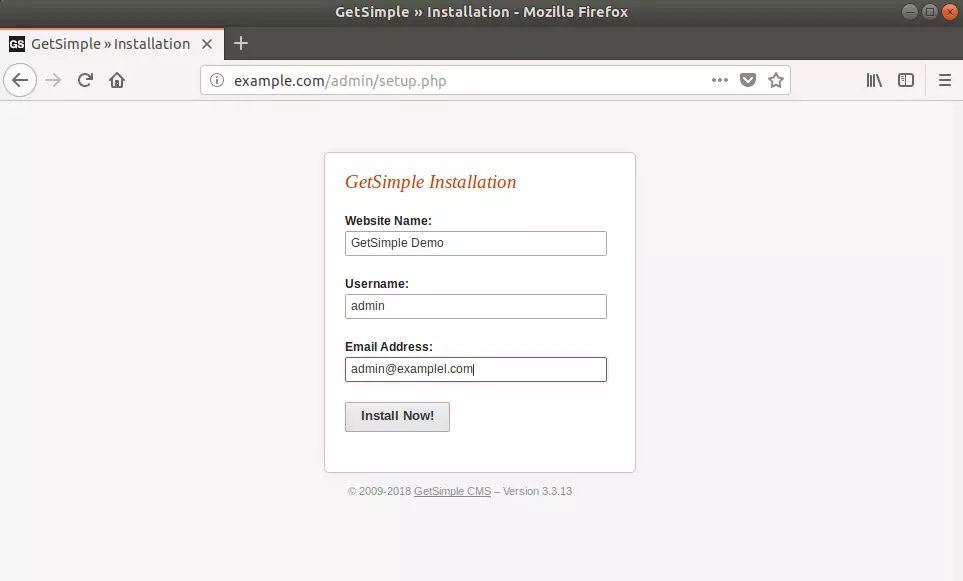Save page to Pocket
Image resolution: width=963 pixels, height=581 pixels.
click(x=747, y=80)
